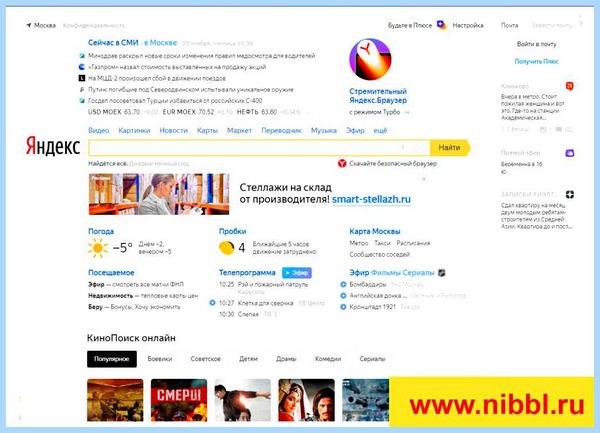
Task: Click the play icon before Английская доика
Action: point(343,295)
